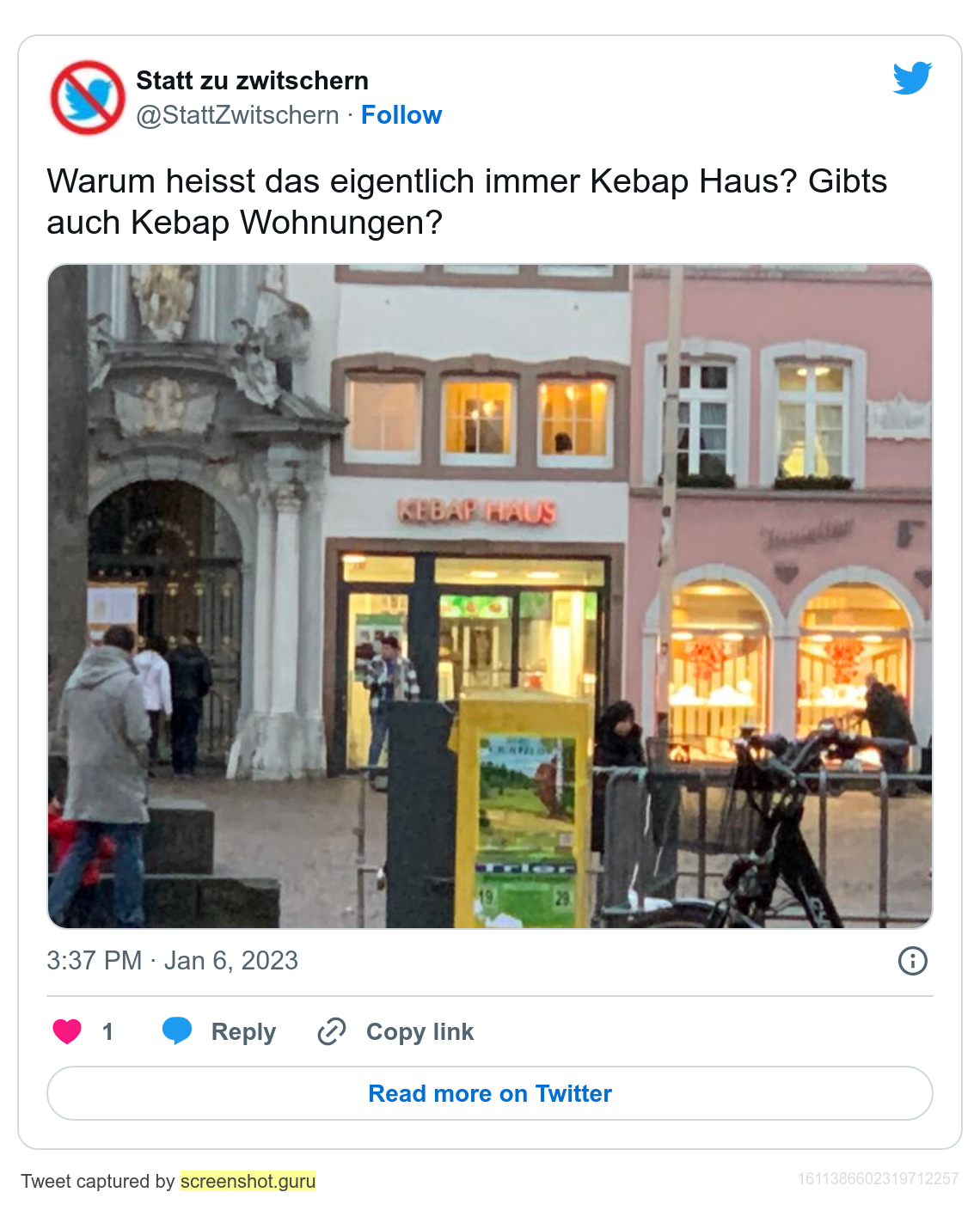The height and width of the screenshot is (1229, 980).
Task: Follow the @StattZwitschern account
Action: pyautogui.click(x=401, y=115)
